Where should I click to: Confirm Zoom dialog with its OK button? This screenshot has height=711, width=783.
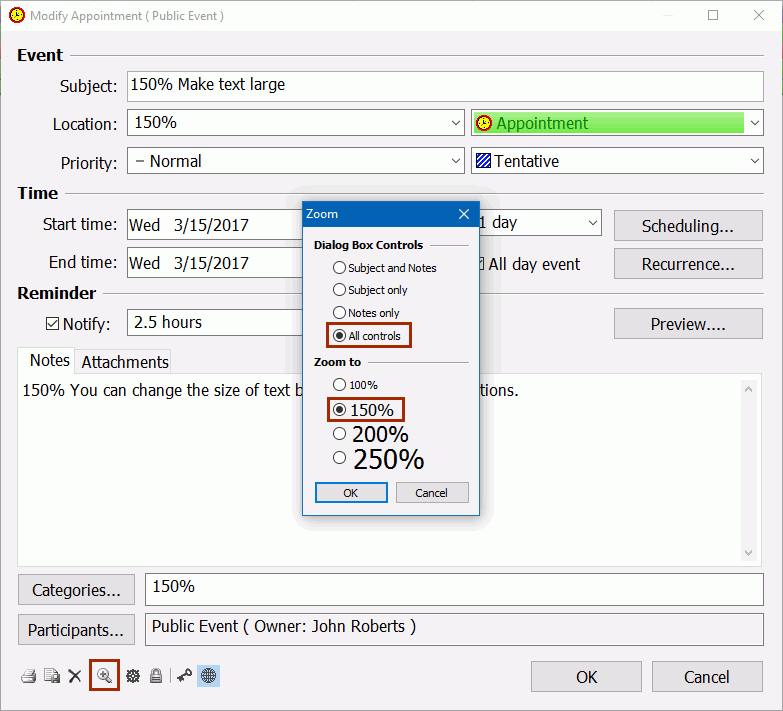[351, 493]
